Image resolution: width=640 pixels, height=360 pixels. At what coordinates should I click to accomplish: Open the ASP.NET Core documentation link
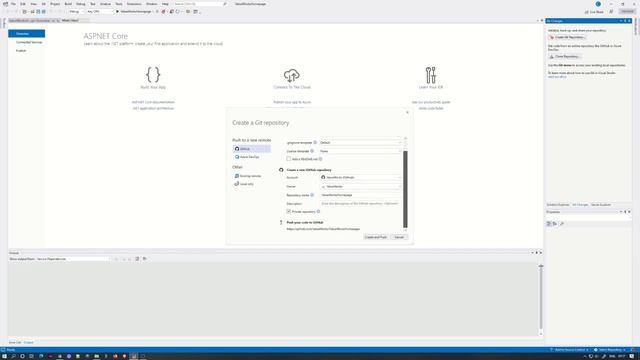point(153,102)
